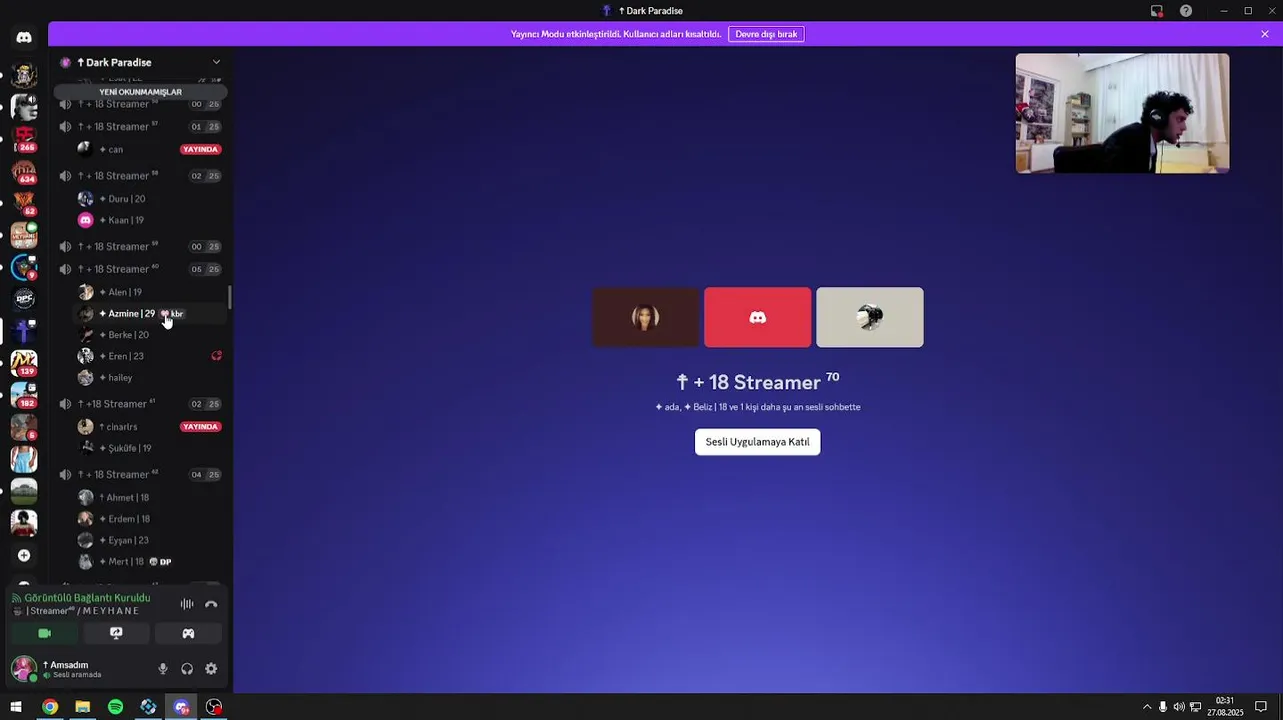This screenshot has height=720, width=1283.
Task: Click the webcam overlay thumbnail
Action: coord(1122,113)
